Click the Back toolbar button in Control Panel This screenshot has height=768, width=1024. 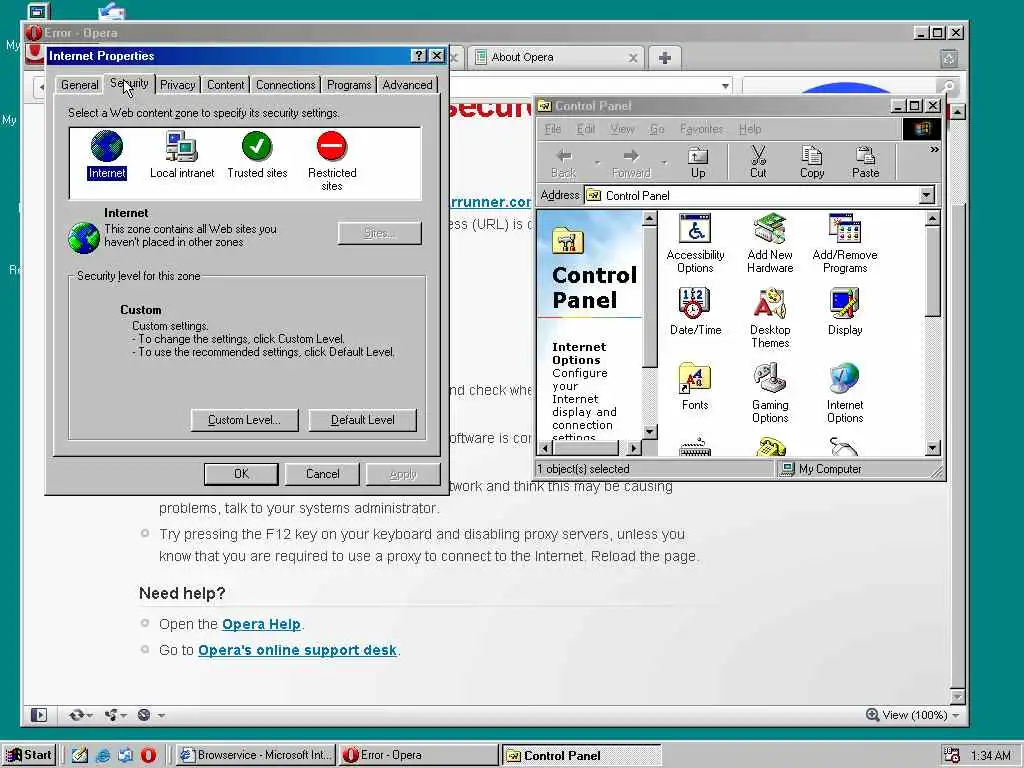click(563, 162)
